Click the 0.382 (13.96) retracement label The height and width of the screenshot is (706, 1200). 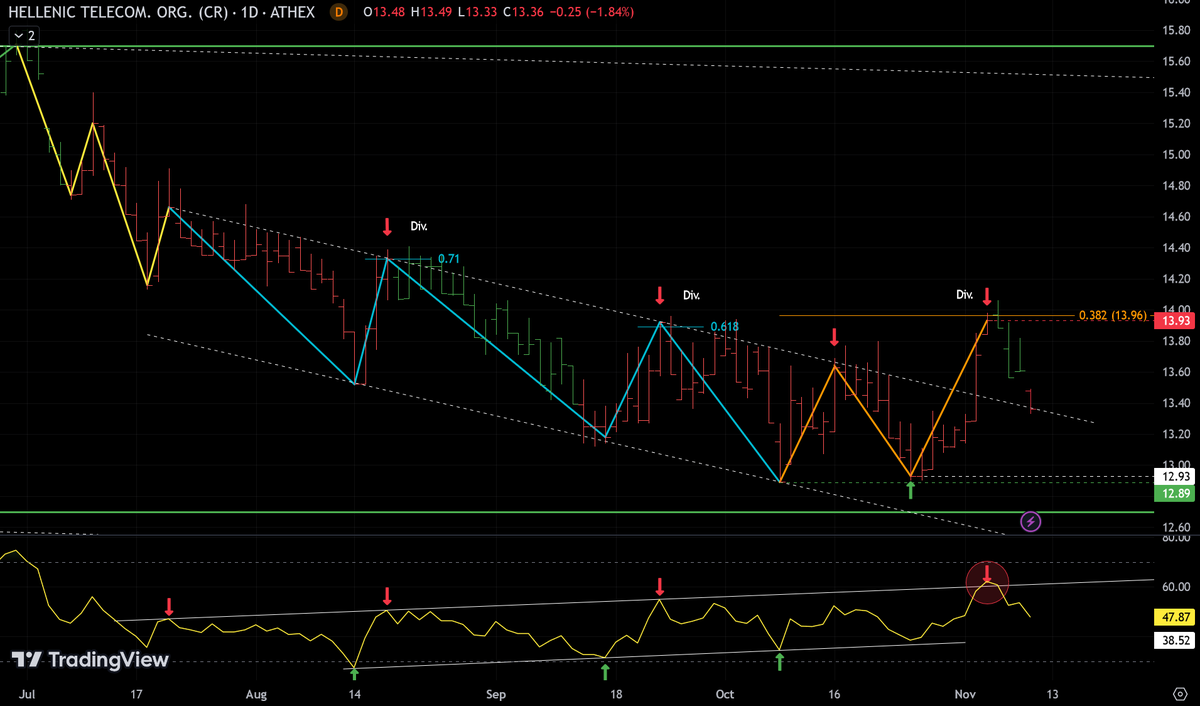click(1113, 316)
